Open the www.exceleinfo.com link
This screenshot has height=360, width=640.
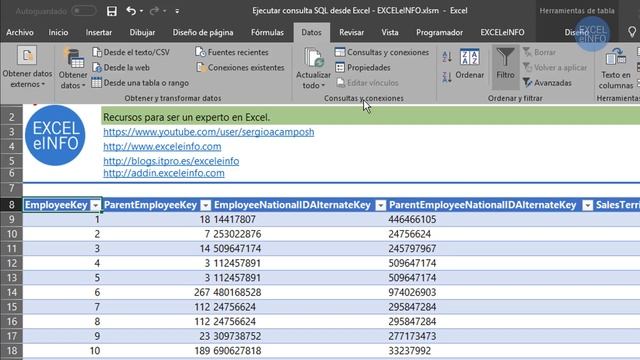[x=162, y=146]
